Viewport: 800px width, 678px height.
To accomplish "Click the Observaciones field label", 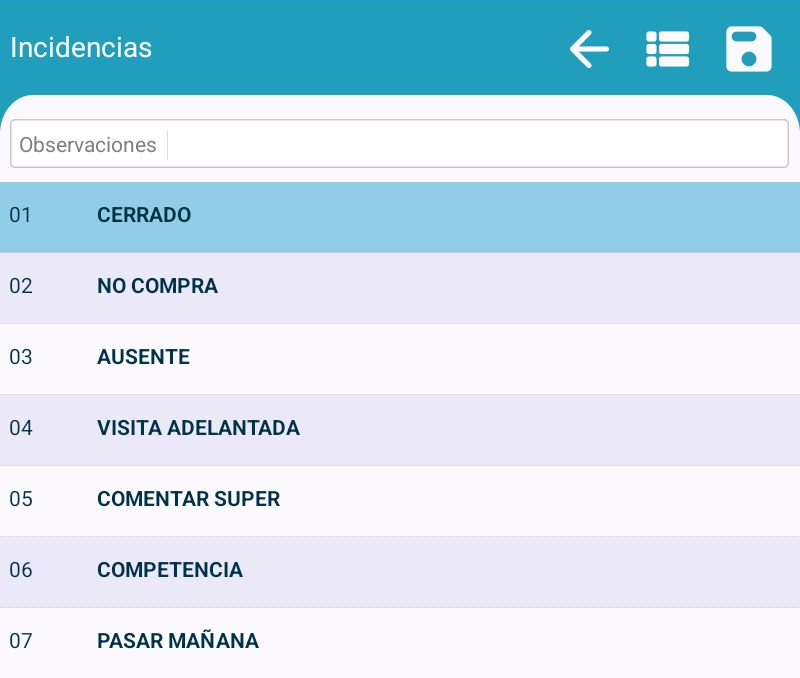I will [88, 145].
